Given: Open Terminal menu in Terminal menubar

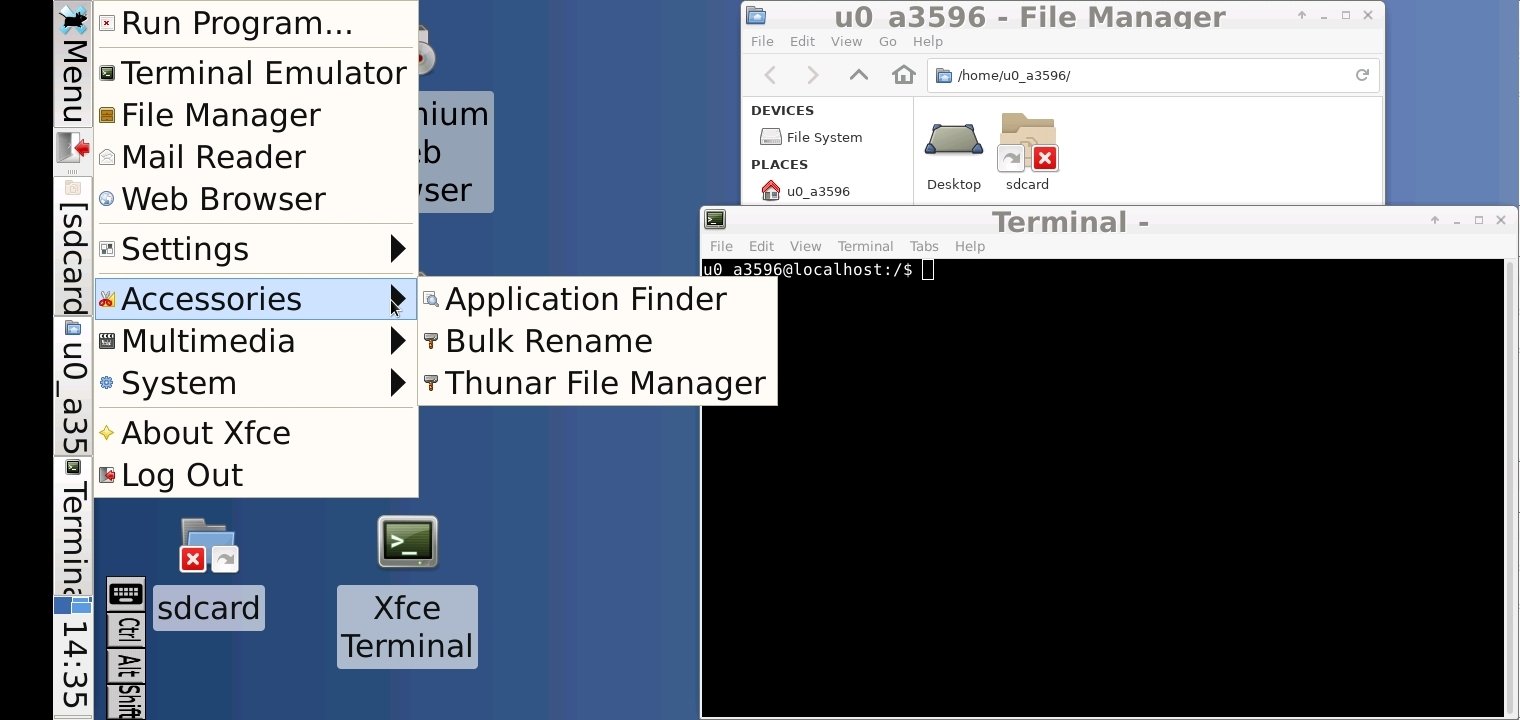Looking at the screenshot, I should [865, 246].
